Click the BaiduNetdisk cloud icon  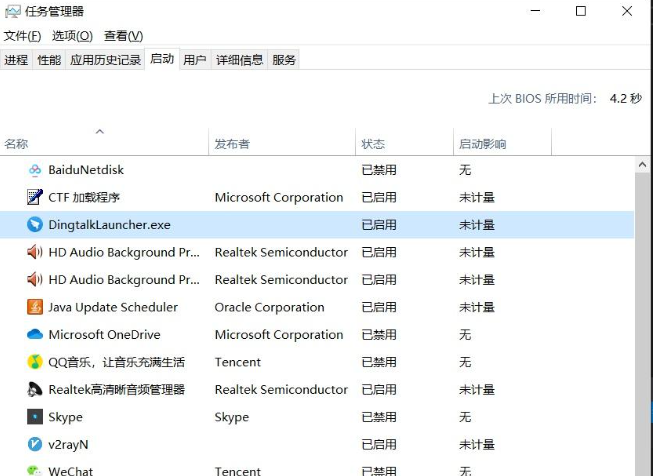pos(35,170)
